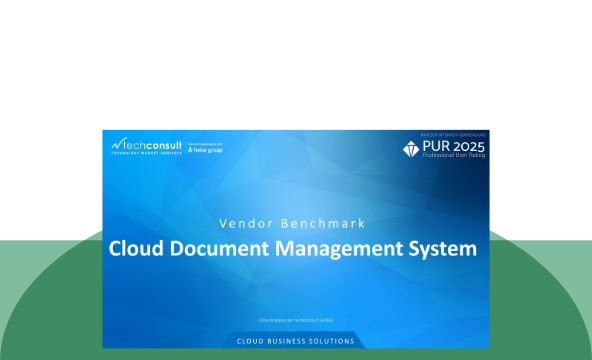Click the "CLOUD BUSINESS SOLUTIONS" footer banner
Viewport: 592px width, 360px height.
tap(295, 341)
